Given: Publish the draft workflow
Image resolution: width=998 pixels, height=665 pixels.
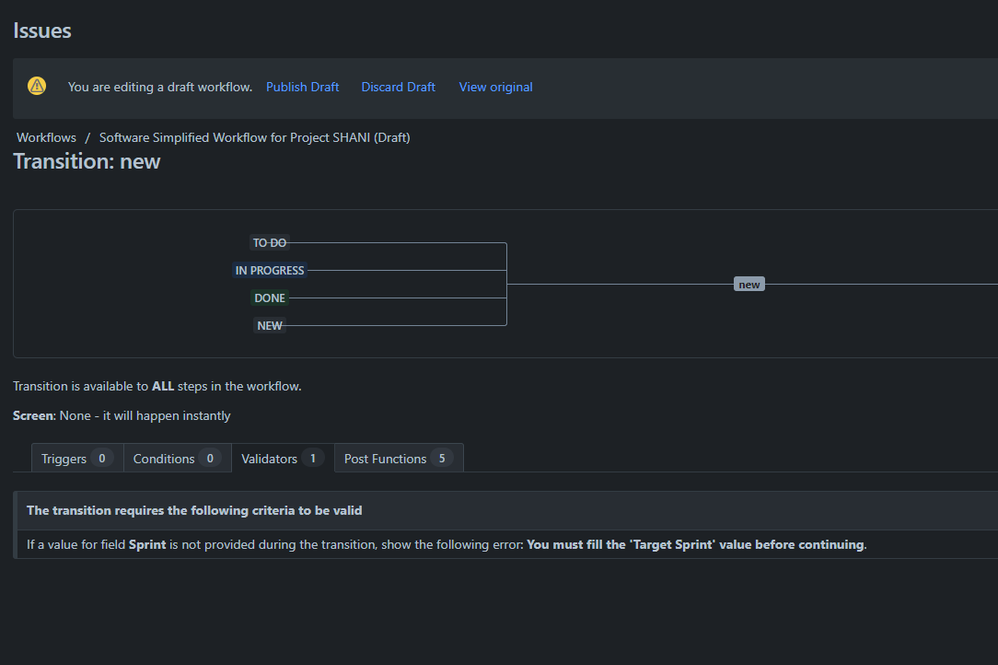Looking at the screenshot, I should [302, 87].
